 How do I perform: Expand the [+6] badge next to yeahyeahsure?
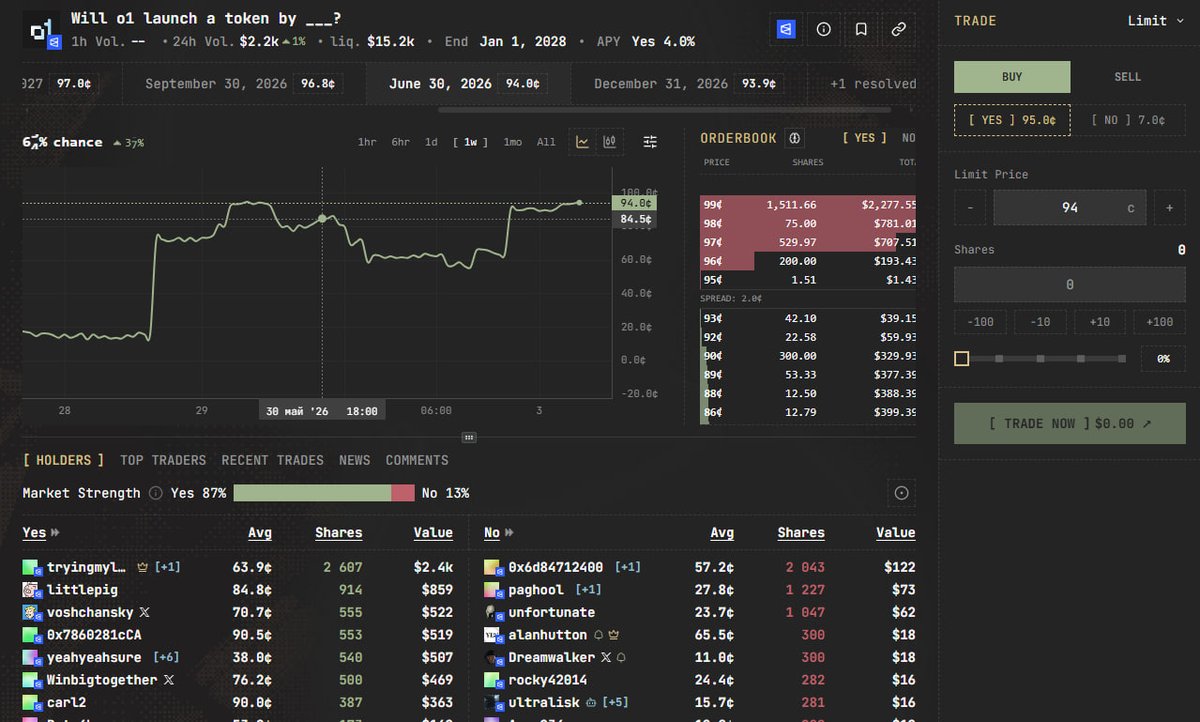coord(167,657)
